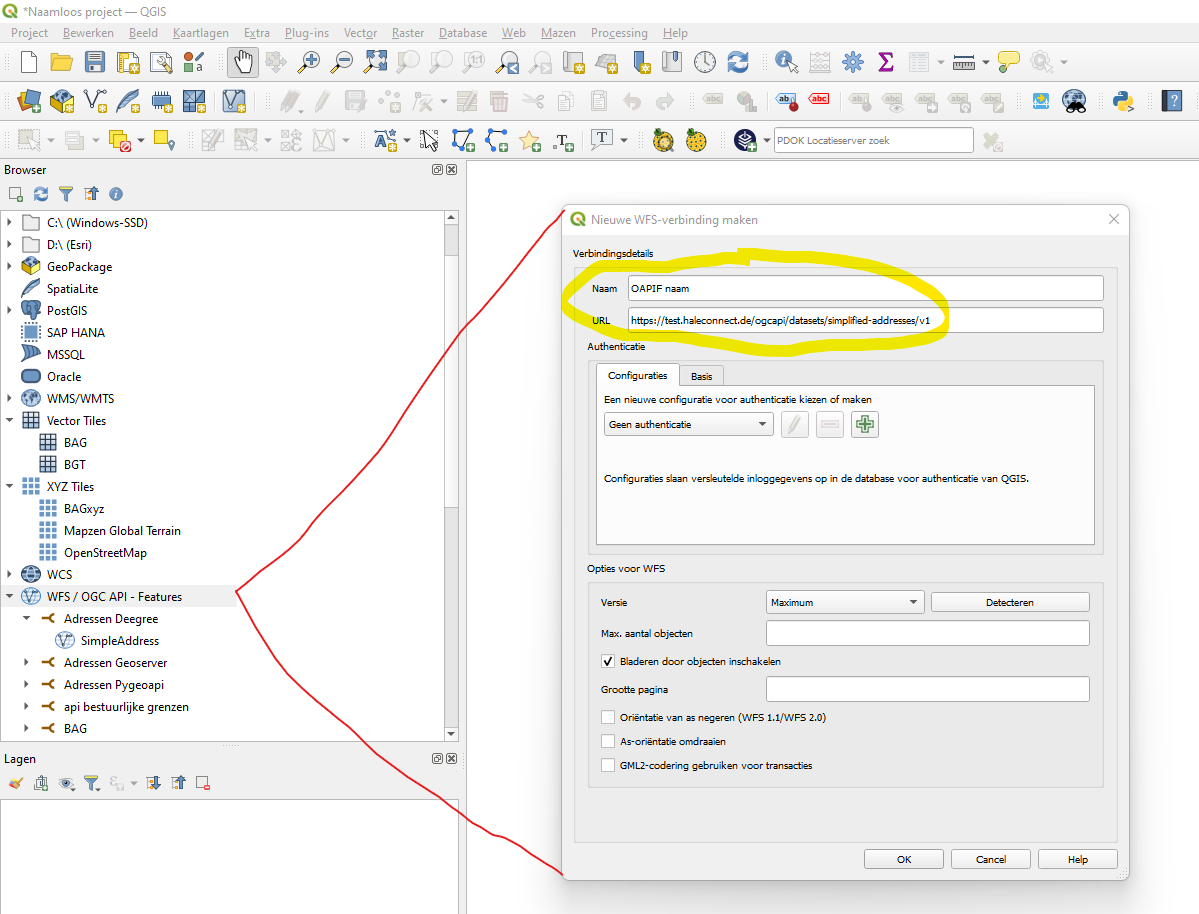Open the Geen authenticatie combo box

click(x=689, y=425)
